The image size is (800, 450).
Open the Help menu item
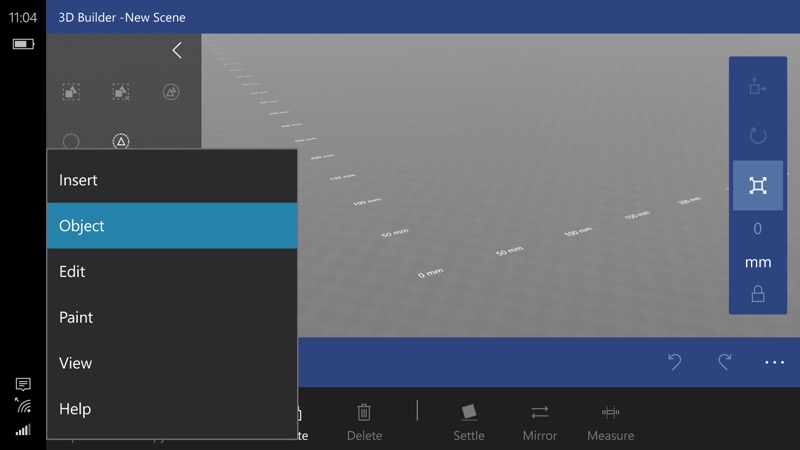pos(172,409)
